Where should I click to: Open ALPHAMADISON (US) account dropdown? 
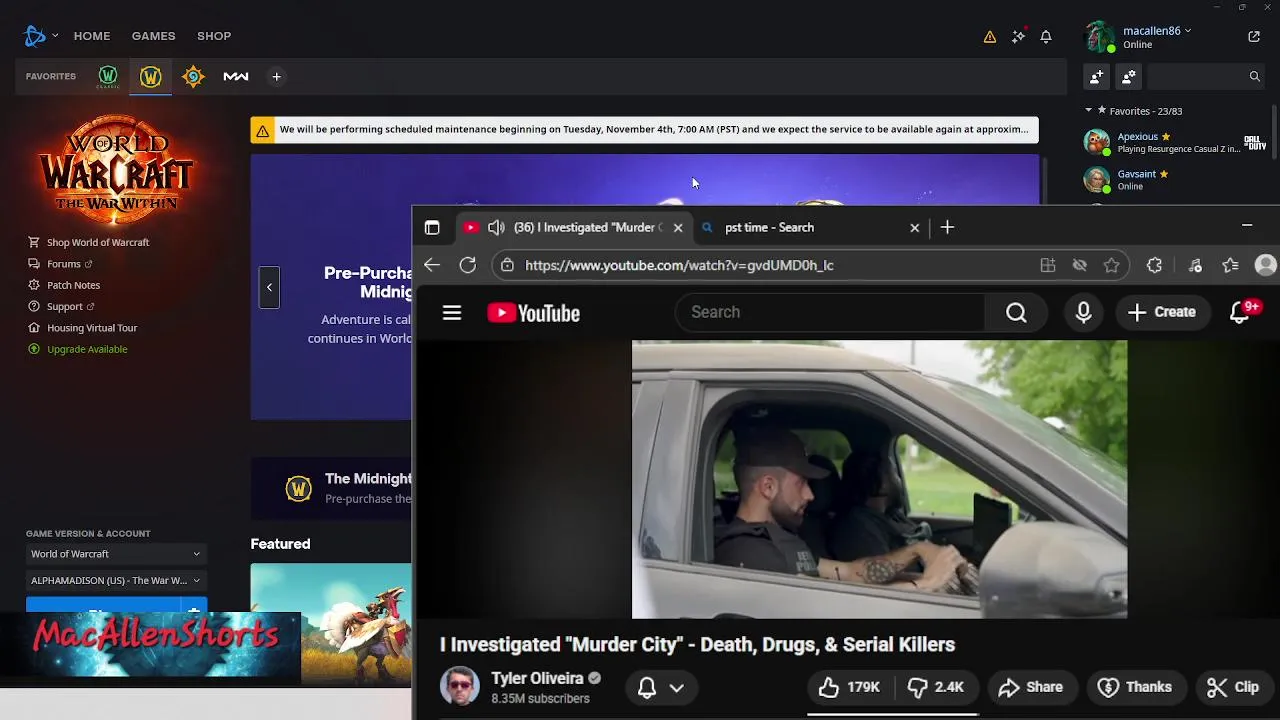click(x=116, y=580)
